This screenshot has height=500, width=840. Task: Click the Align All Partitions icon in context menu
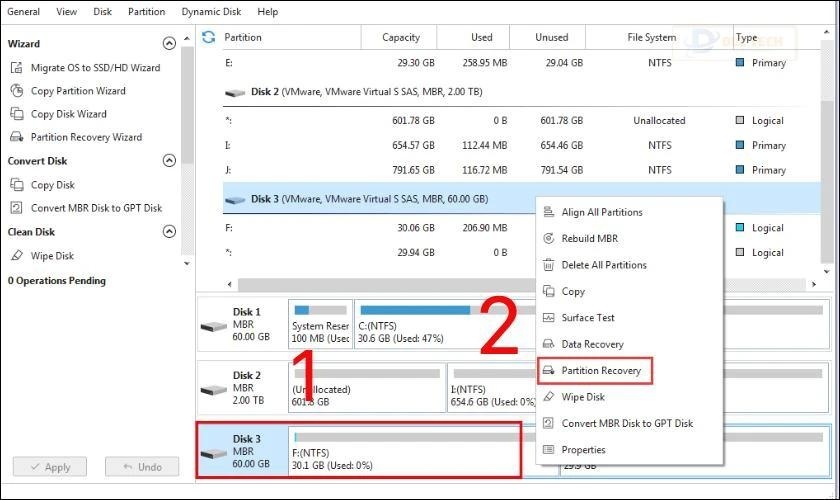click(549, 212)
